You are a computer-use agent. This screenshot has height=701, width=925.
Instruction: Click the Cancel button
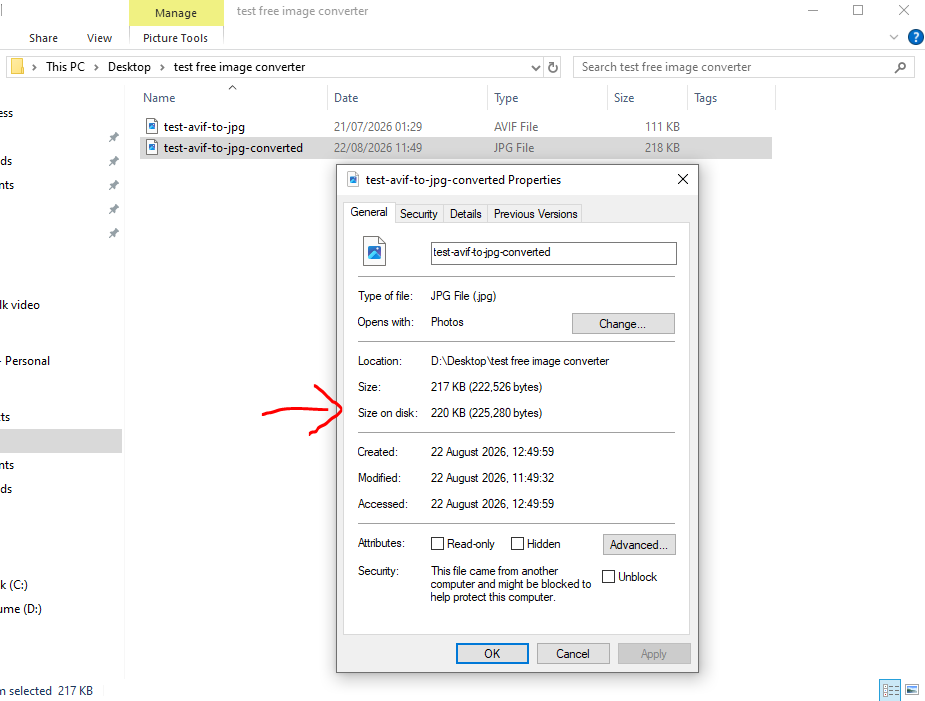tap(573, 653)
